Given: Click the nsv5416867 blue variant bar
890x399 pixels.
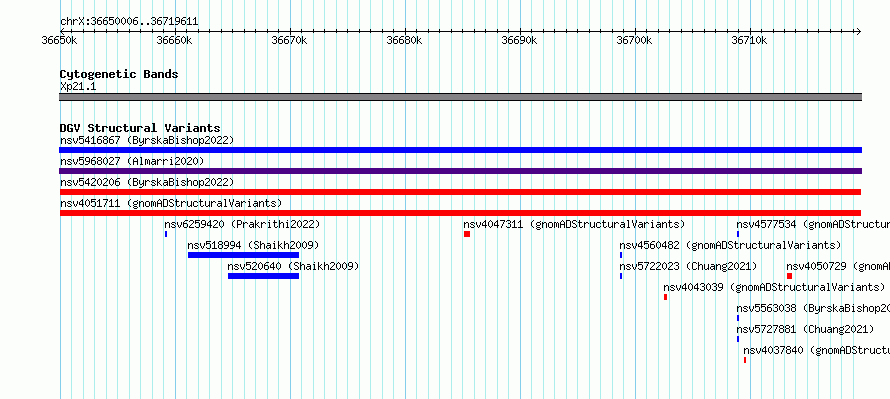Looking at the screenshot, I should tap(460, 150).
